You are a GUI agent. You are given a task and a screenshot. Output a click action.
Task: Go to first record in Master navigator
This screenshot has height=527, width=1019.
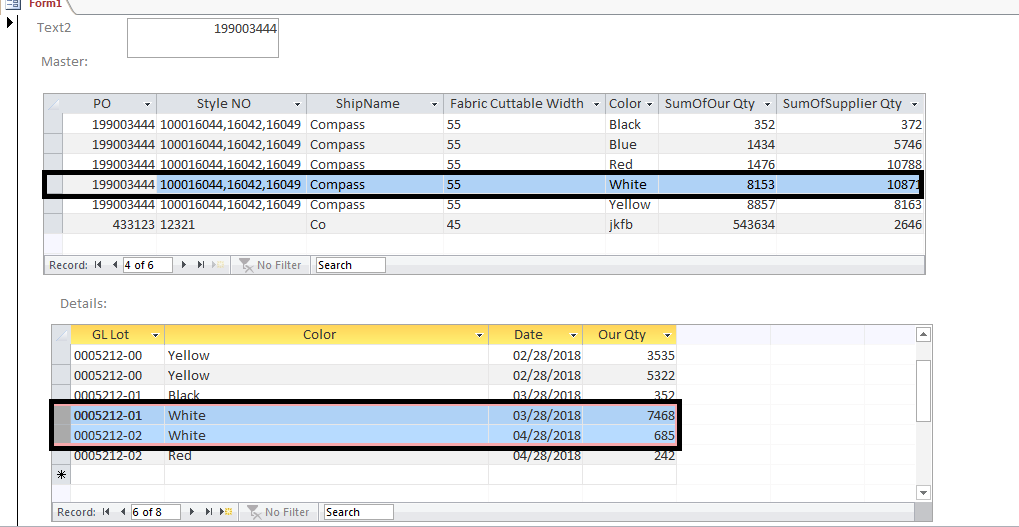[98, 265]
